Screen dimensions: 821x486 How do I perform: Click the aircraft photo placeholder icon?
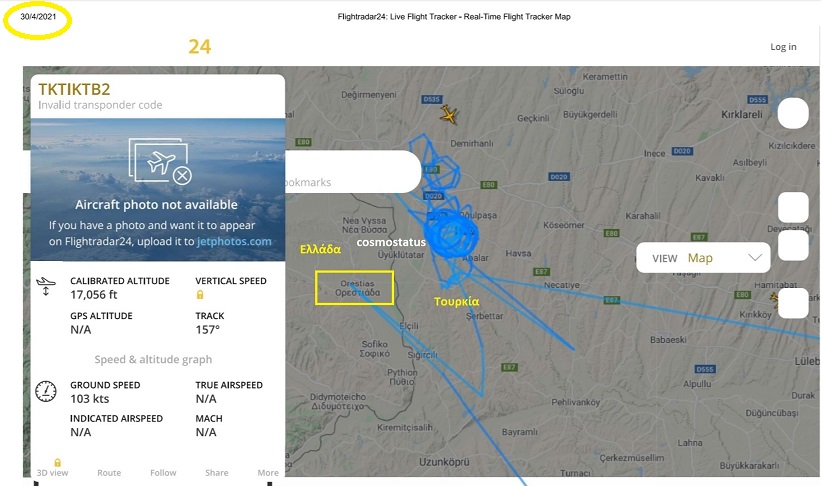pos(160,161)
